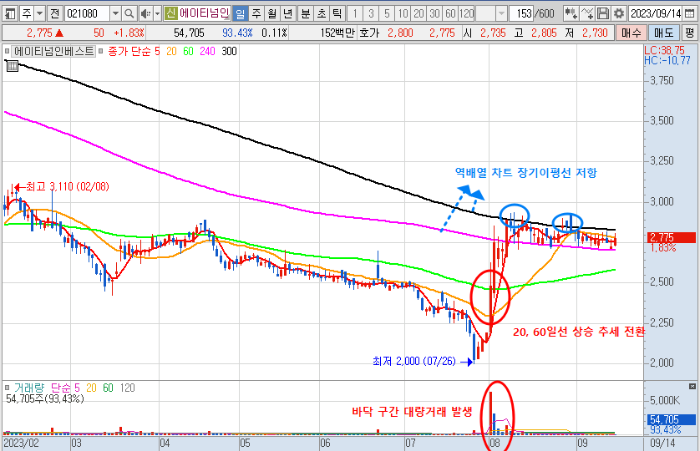Click the LC:38.75 indicator text

pos(664,50)
